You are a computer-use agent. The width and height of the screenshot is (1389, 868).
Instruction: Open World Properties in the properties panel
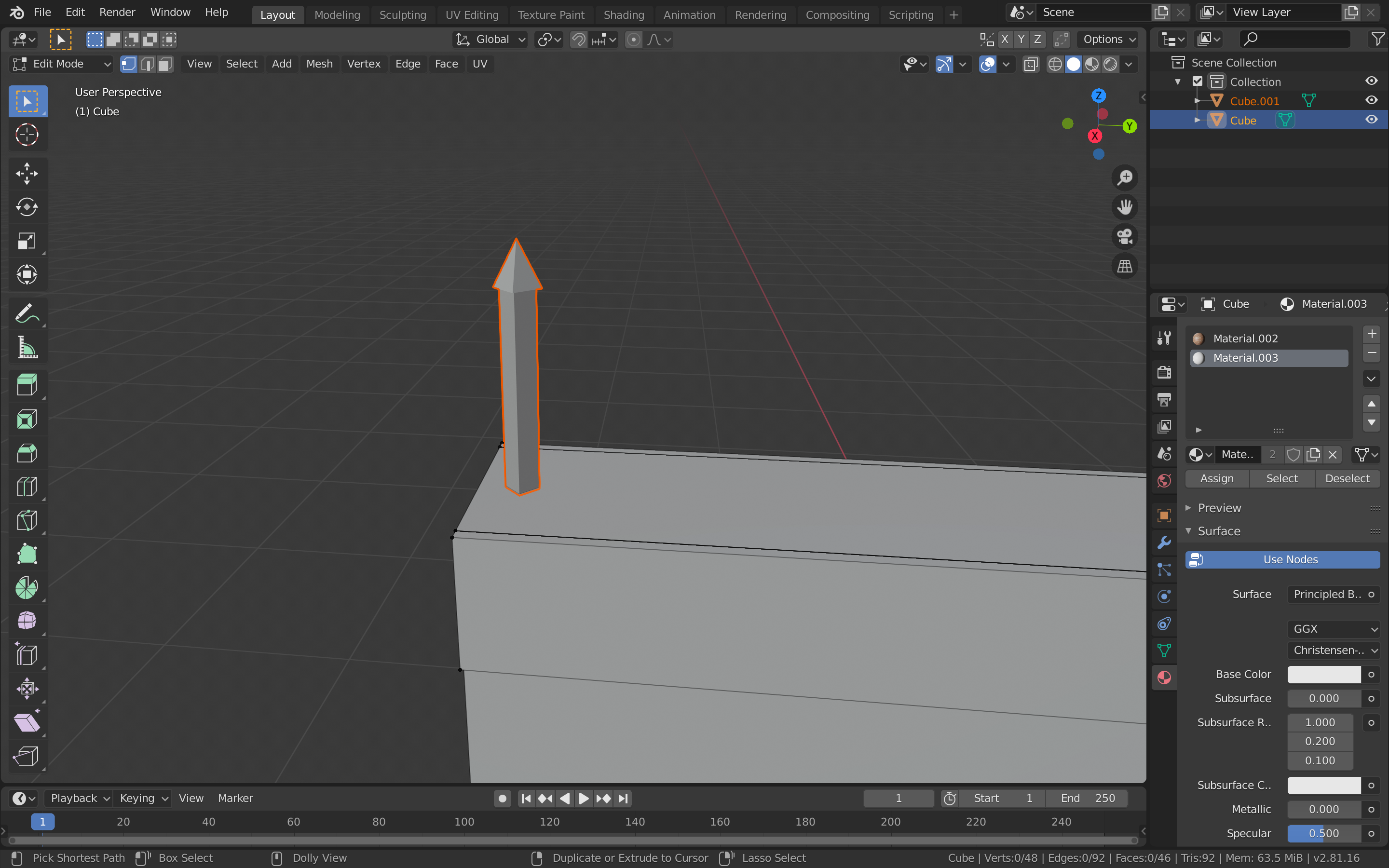tap(1165, 480)
